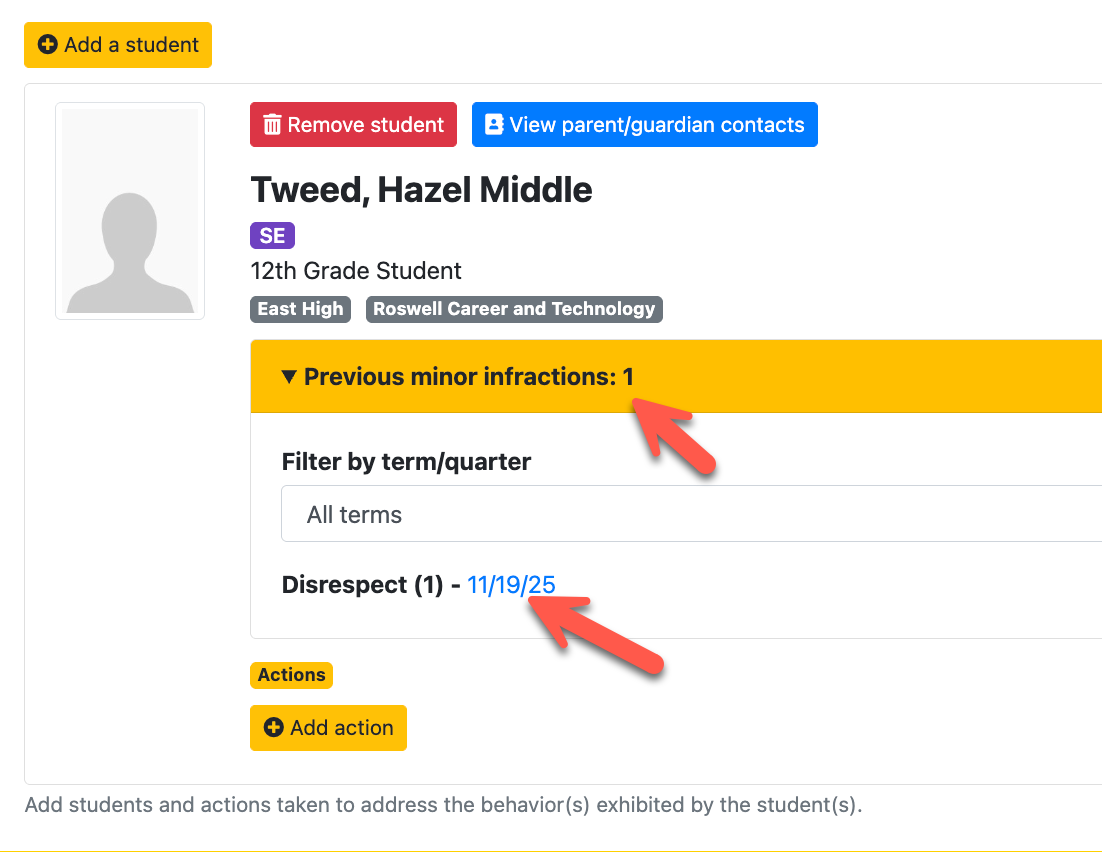The height and width of the screenshot is (854, 1102).
Task: Click the Filter by term/quarter label
Action: point(406,462)
